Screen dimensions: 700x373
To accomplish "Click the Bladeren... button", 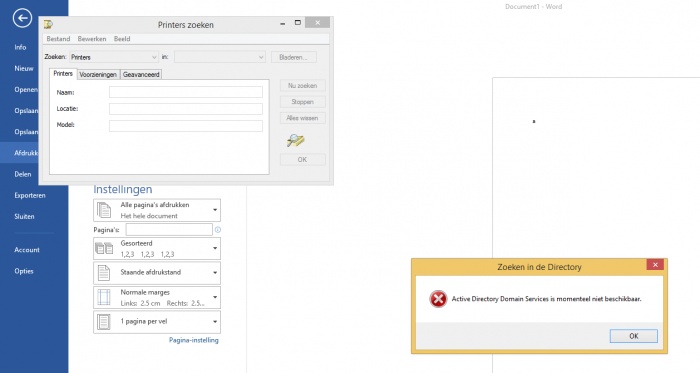I will (293, 57).
